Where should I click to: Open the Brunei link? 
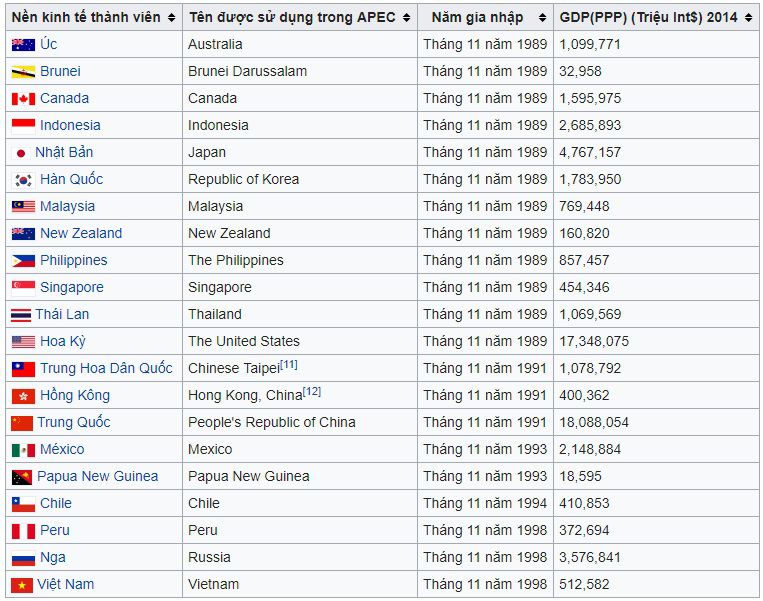[x=60, y=71]
